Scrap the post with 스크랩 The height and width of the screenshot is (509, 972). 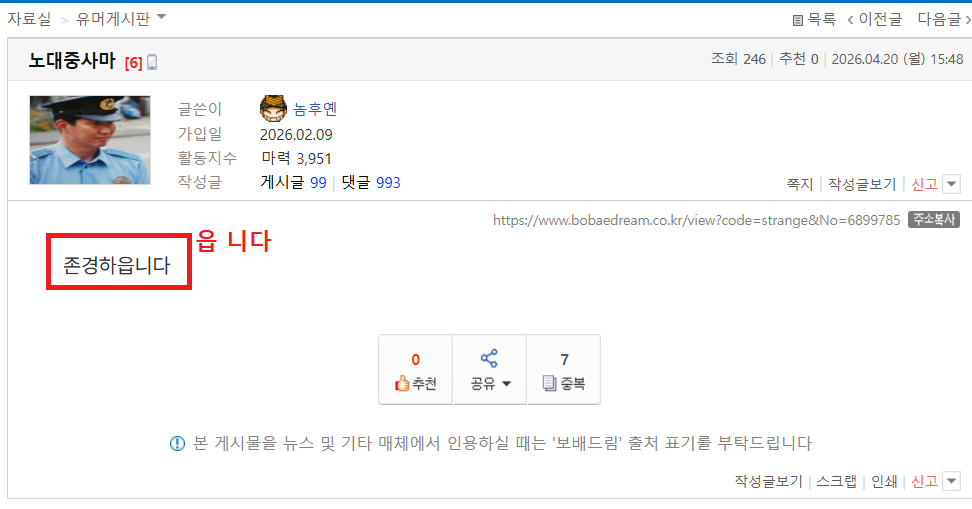tap(836, 481)
